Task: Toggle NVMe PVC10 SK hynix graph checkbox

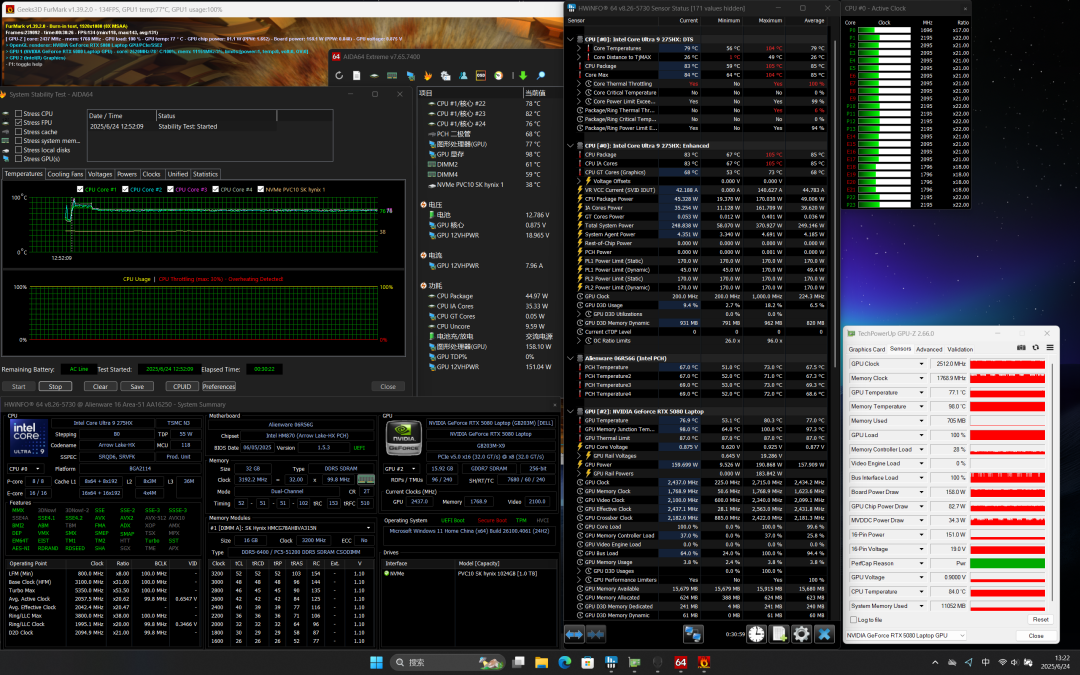Action: pyautogui.click(x=260, y=189)
